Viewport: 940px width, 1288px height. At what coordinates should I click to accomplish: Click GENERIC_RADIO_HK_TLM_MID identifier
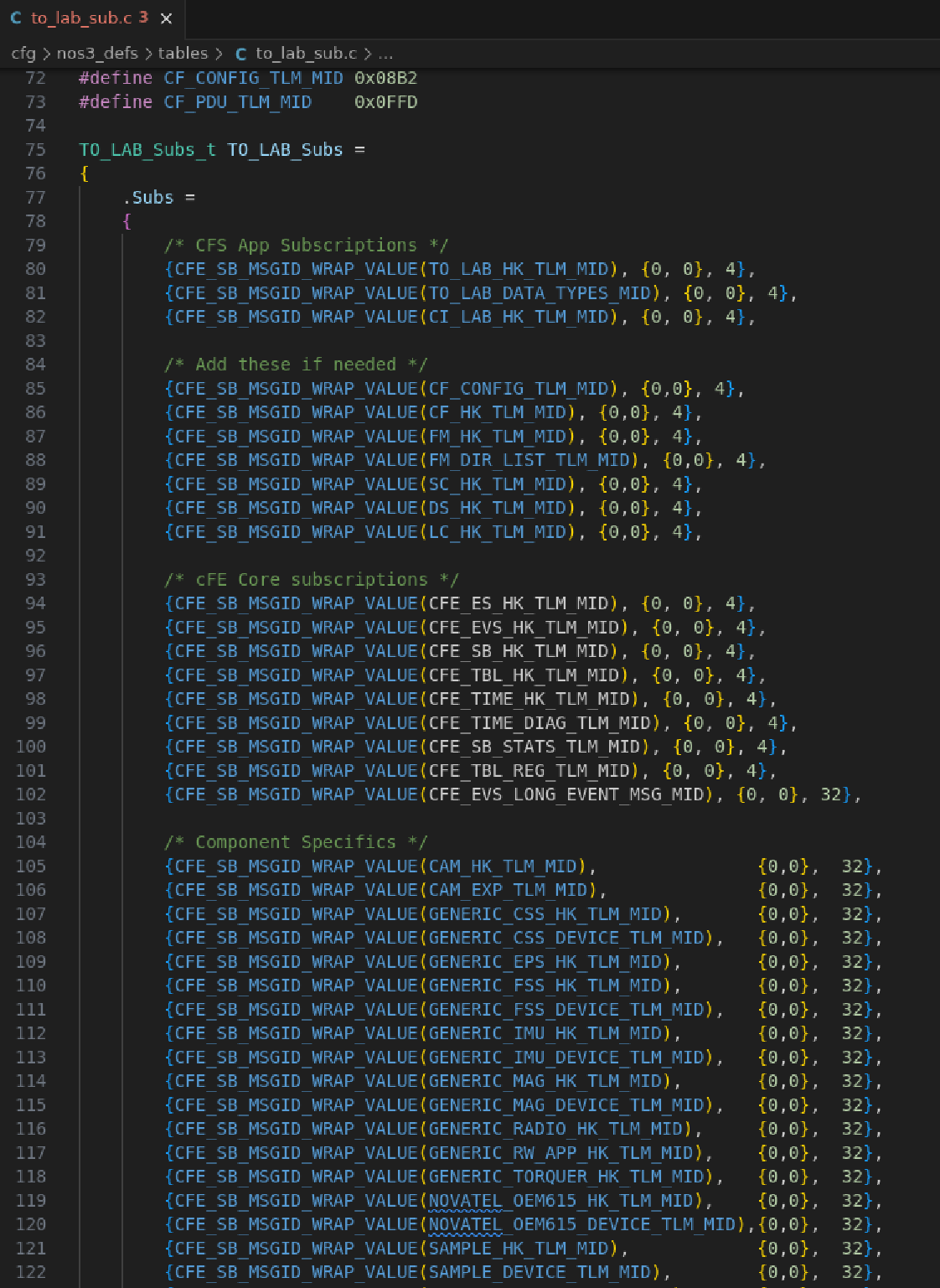[x=555, y=1129]
